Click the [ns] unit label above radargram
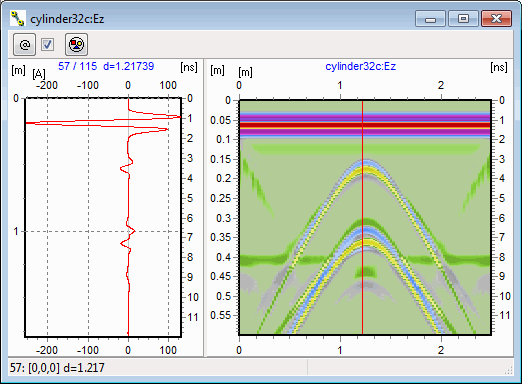Screen dimensions: 522x384 [499, 67]
